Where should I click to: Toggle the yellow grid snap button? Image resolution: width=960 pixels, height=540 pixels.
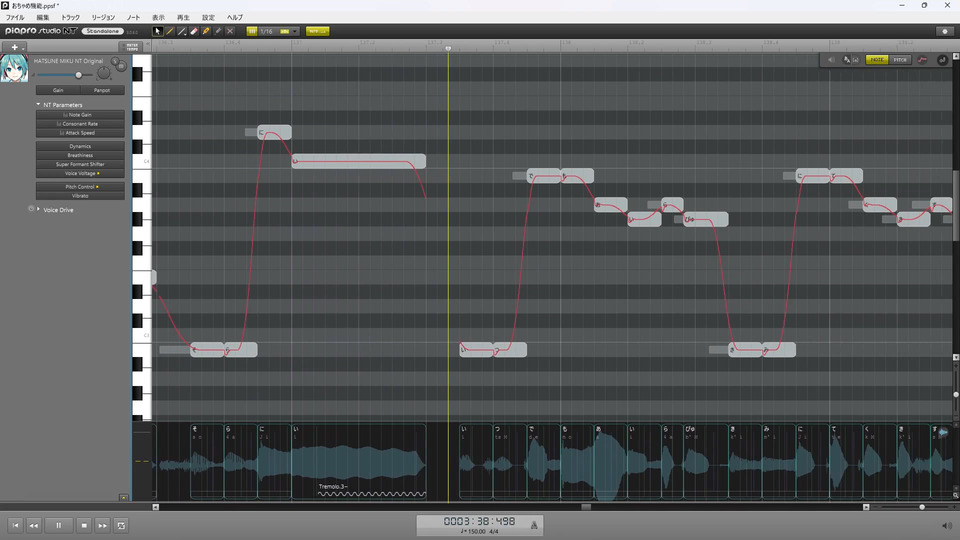[252, 31]
